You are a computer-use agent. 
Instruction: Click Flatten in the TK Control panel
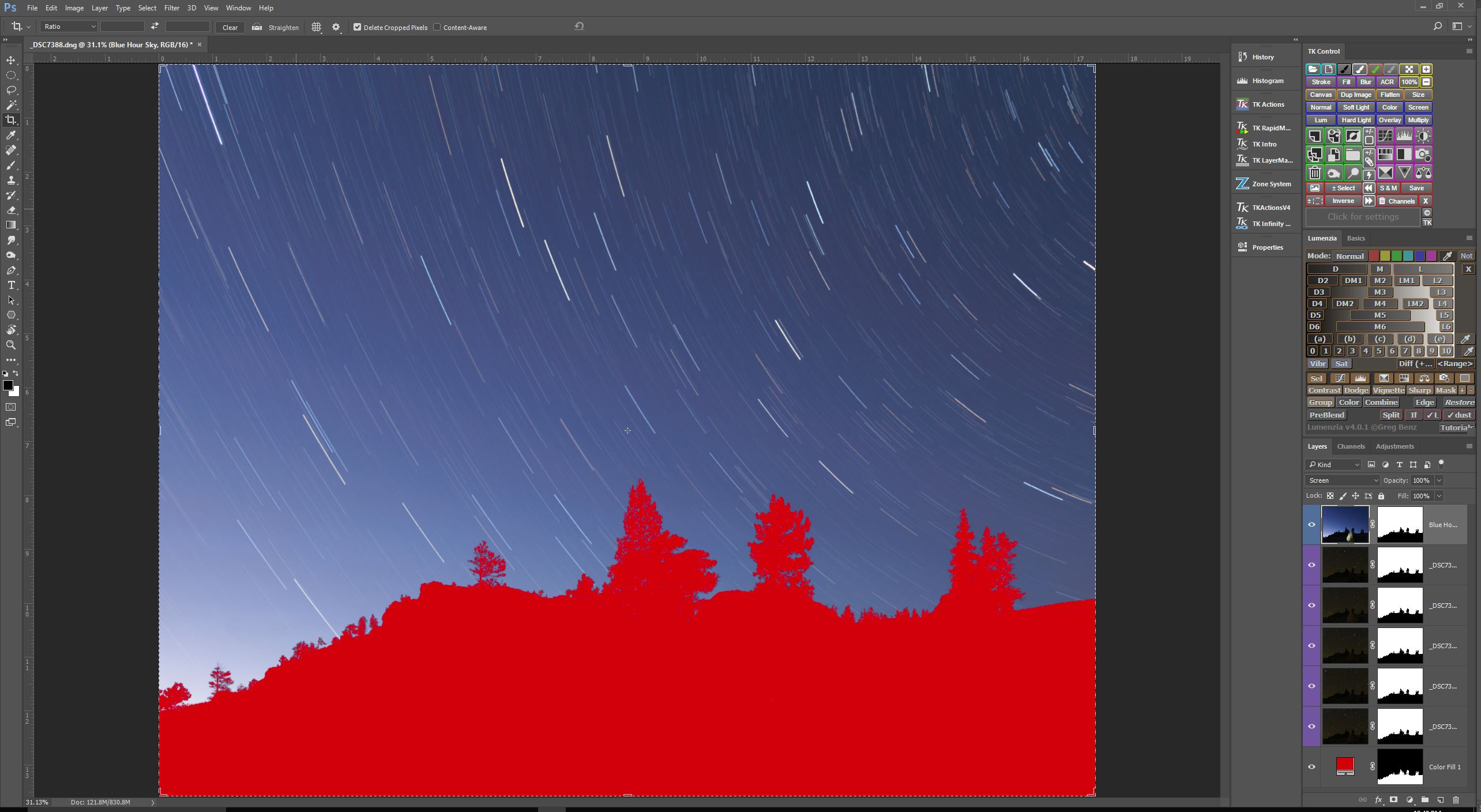(1389, 95)
